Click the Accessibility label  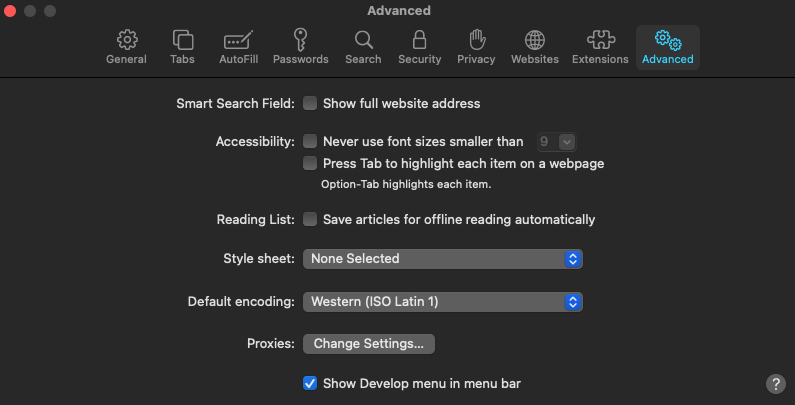[255, 141]
